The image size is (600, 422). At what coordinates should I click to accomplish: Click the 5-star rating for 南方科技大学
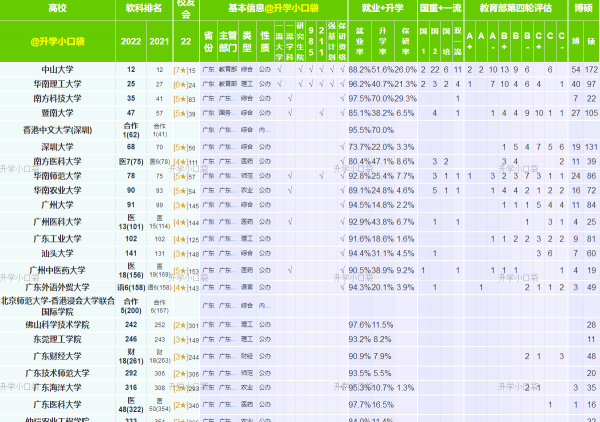[184, 99]
